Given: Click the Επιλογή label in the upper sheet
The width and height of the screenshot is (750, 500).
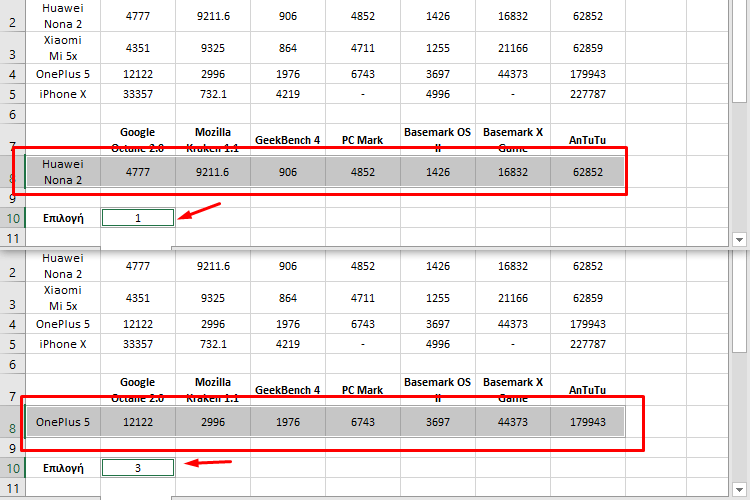Looking at the screenshot, I should tap(63, 218).
